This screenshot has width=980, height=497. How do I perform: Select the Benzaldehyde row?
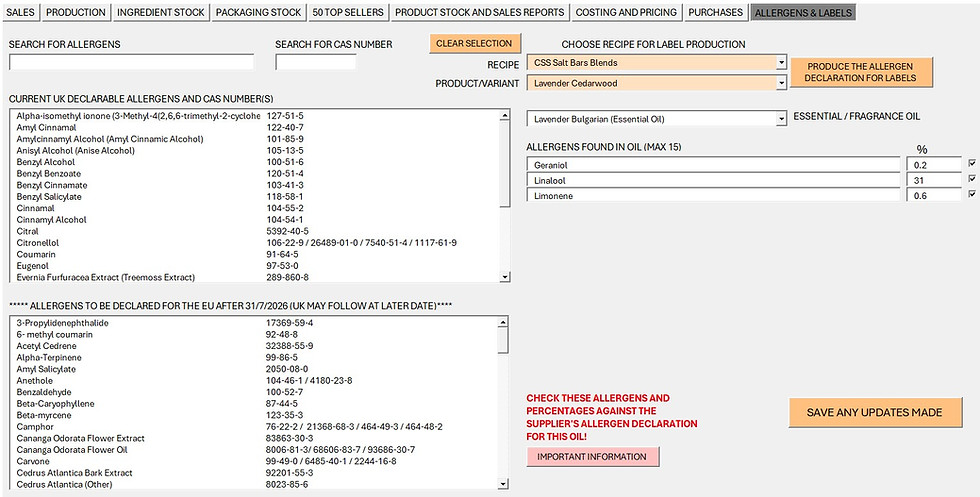point(254,392)
